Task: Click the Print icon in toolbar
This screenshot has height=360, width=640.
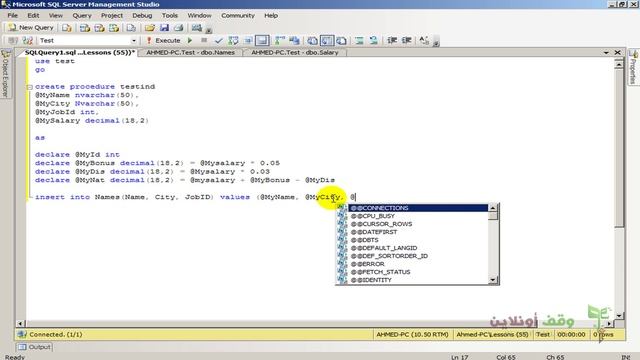Action: 178,28
